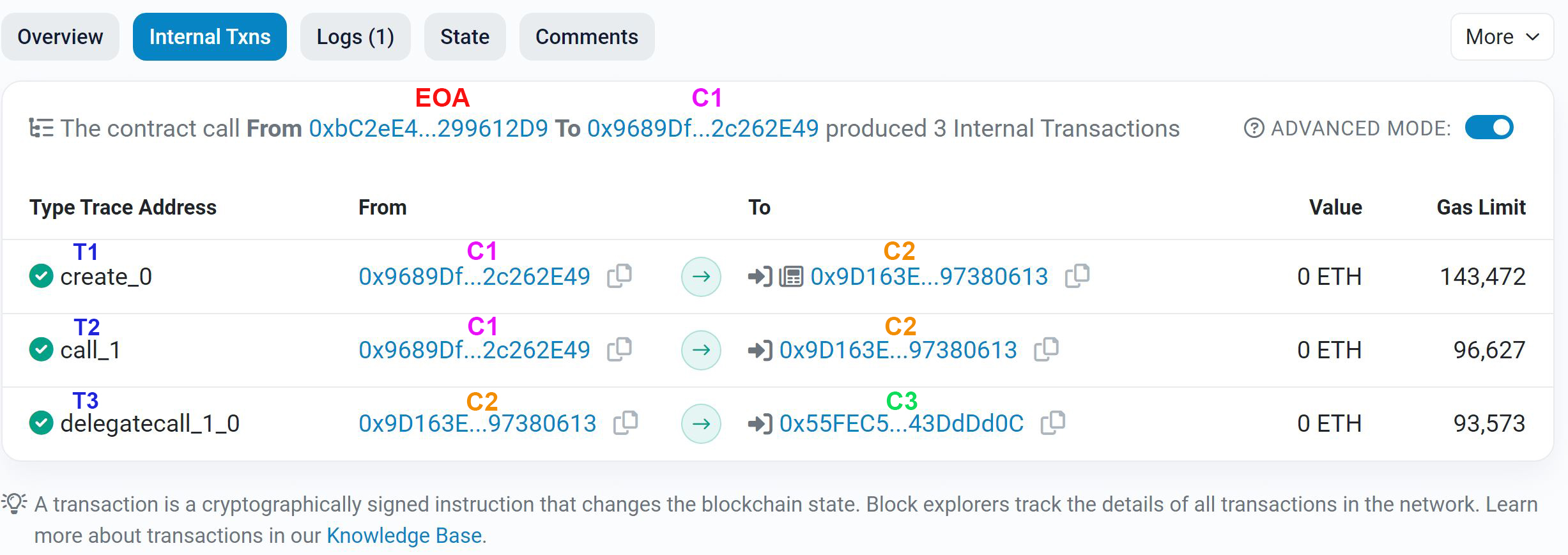The height and width of the screenshot is (555, 1568).
Task: Open contract address 0x55FEC5...43DdDd0C
Action: (901, 423)
